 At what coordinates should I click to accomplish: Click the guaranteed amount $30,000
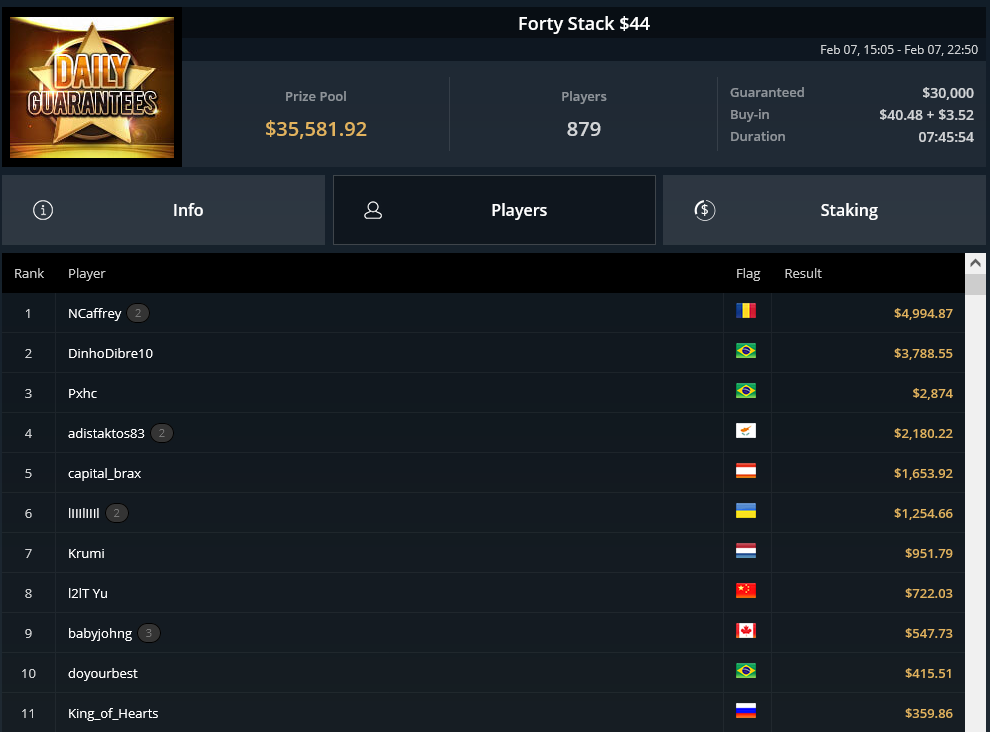948,93
